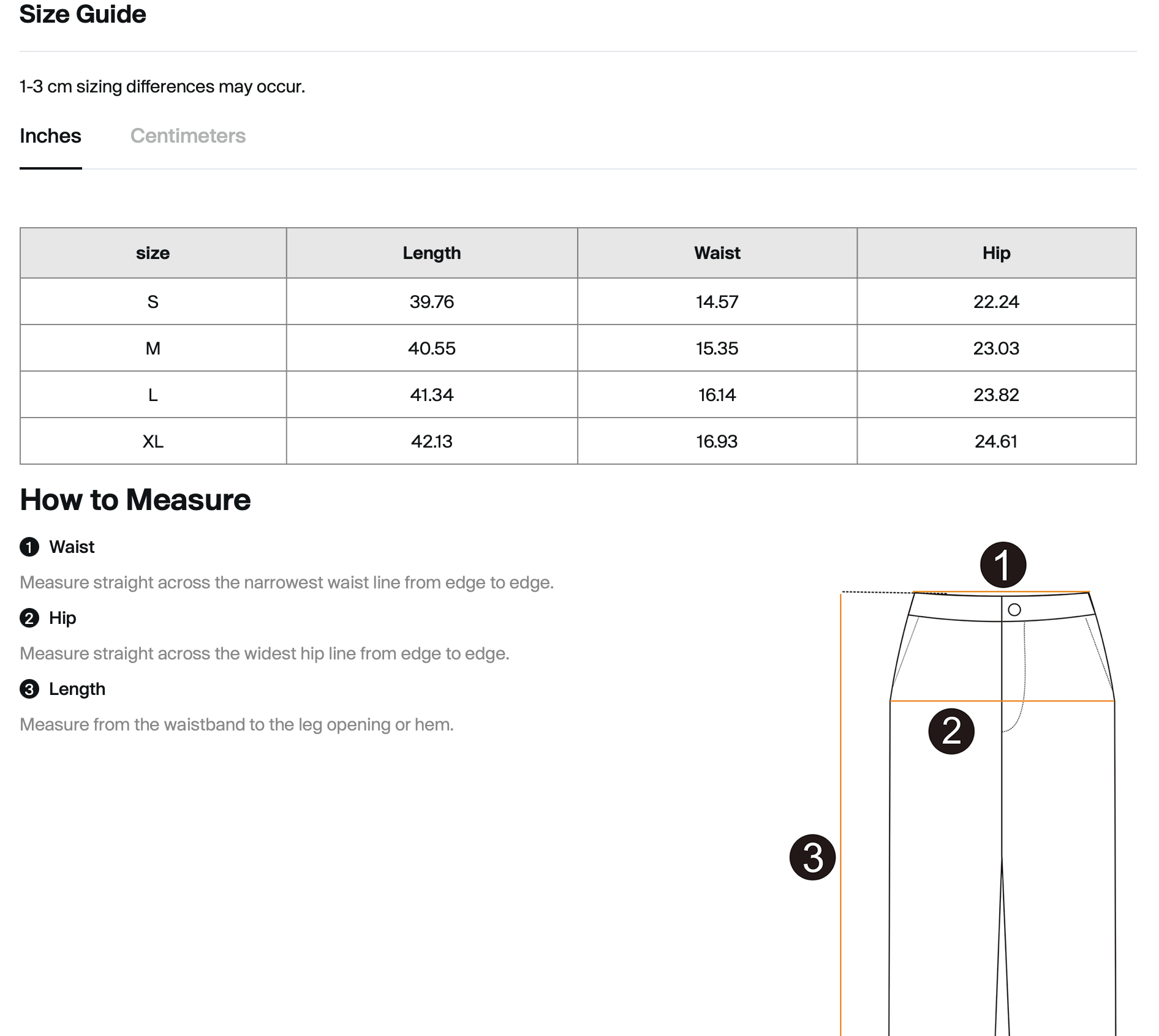Screen dimensions: 1159x1036
Task: Click the size column header
Action: (x=153, y=253)
